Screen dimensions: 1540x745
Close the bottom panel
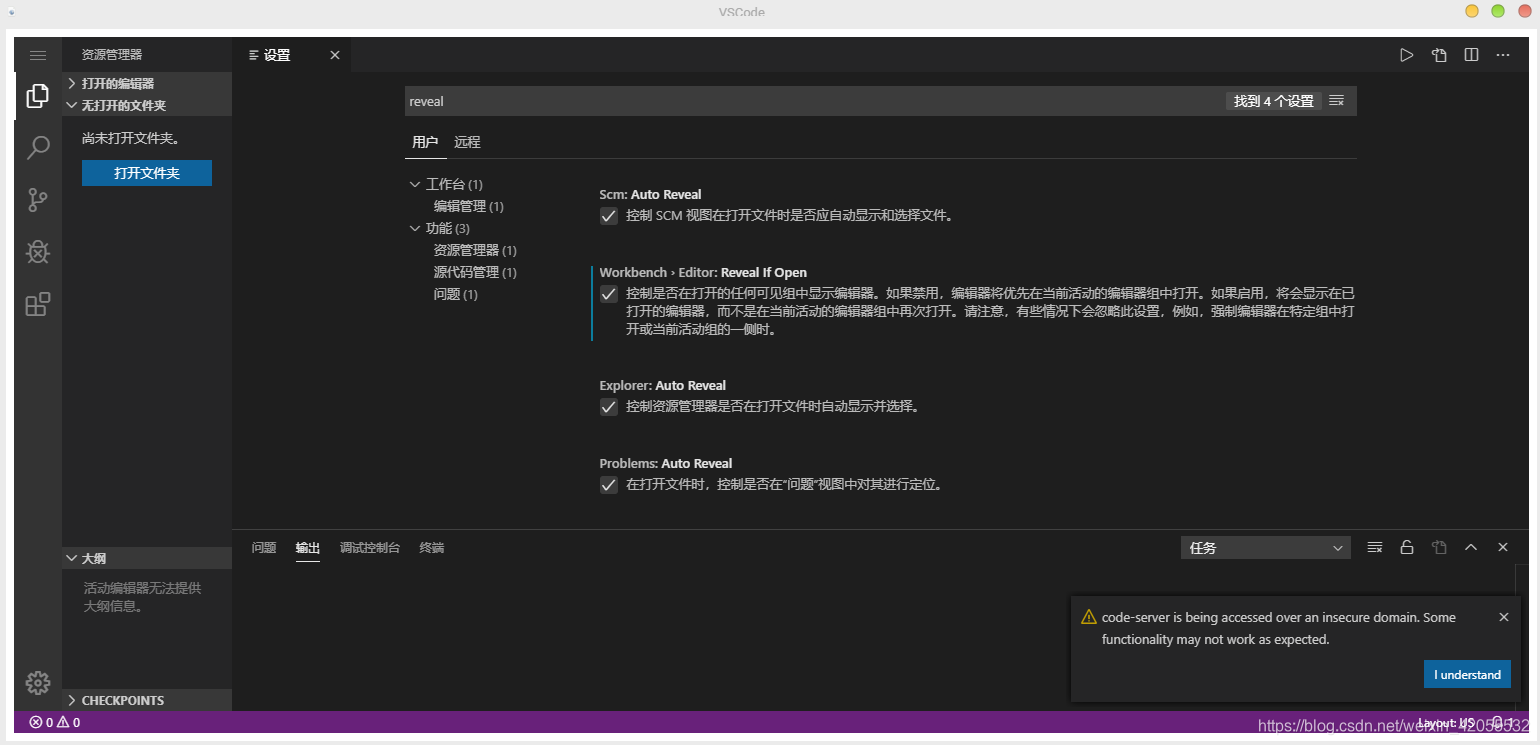point(1503,547)
